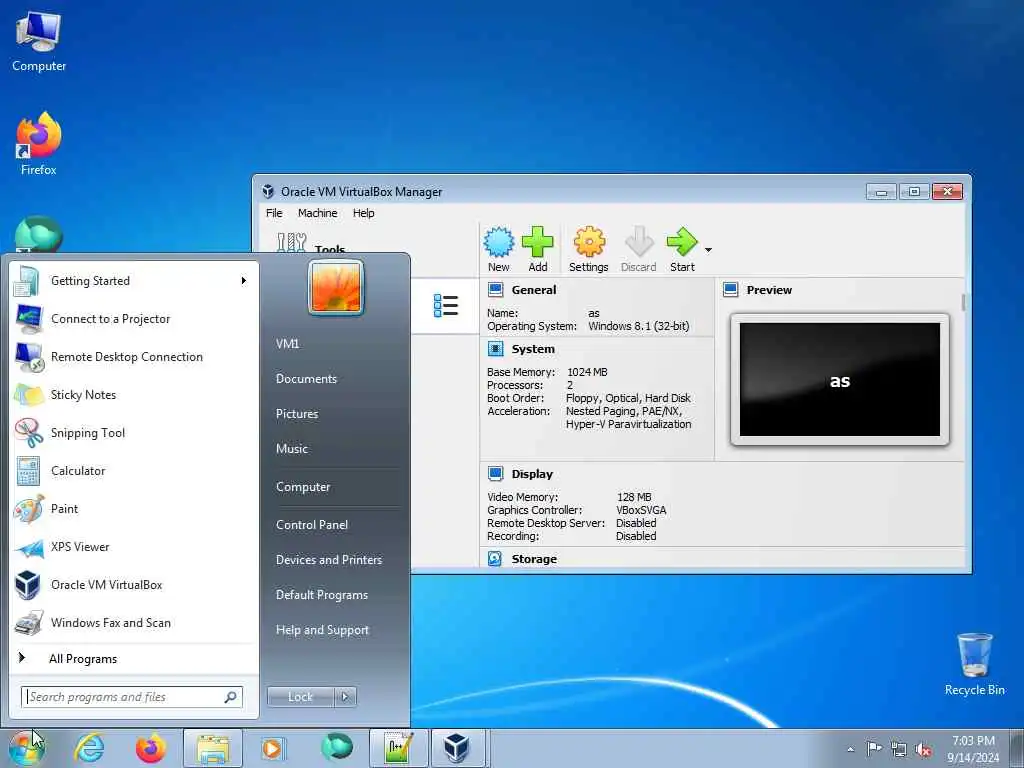Image resolution: width=1024 pixels, height=768 pixels.
Task: Open the General section heading link
Action: [x=534, y=290]
